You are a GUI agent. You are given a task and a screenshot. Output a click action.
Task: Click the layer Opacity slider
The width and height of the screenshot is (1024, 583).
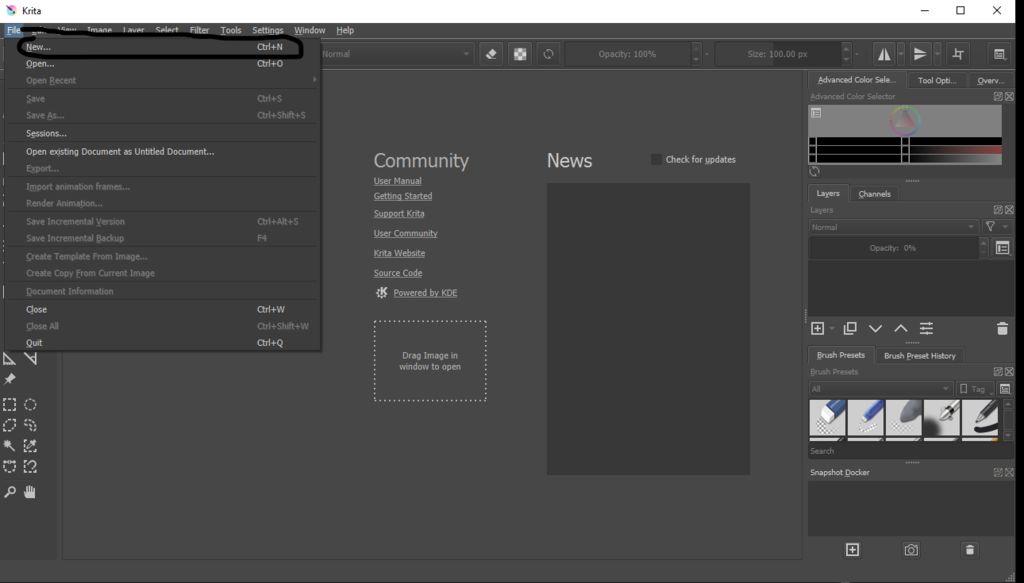tap(892, 248)
